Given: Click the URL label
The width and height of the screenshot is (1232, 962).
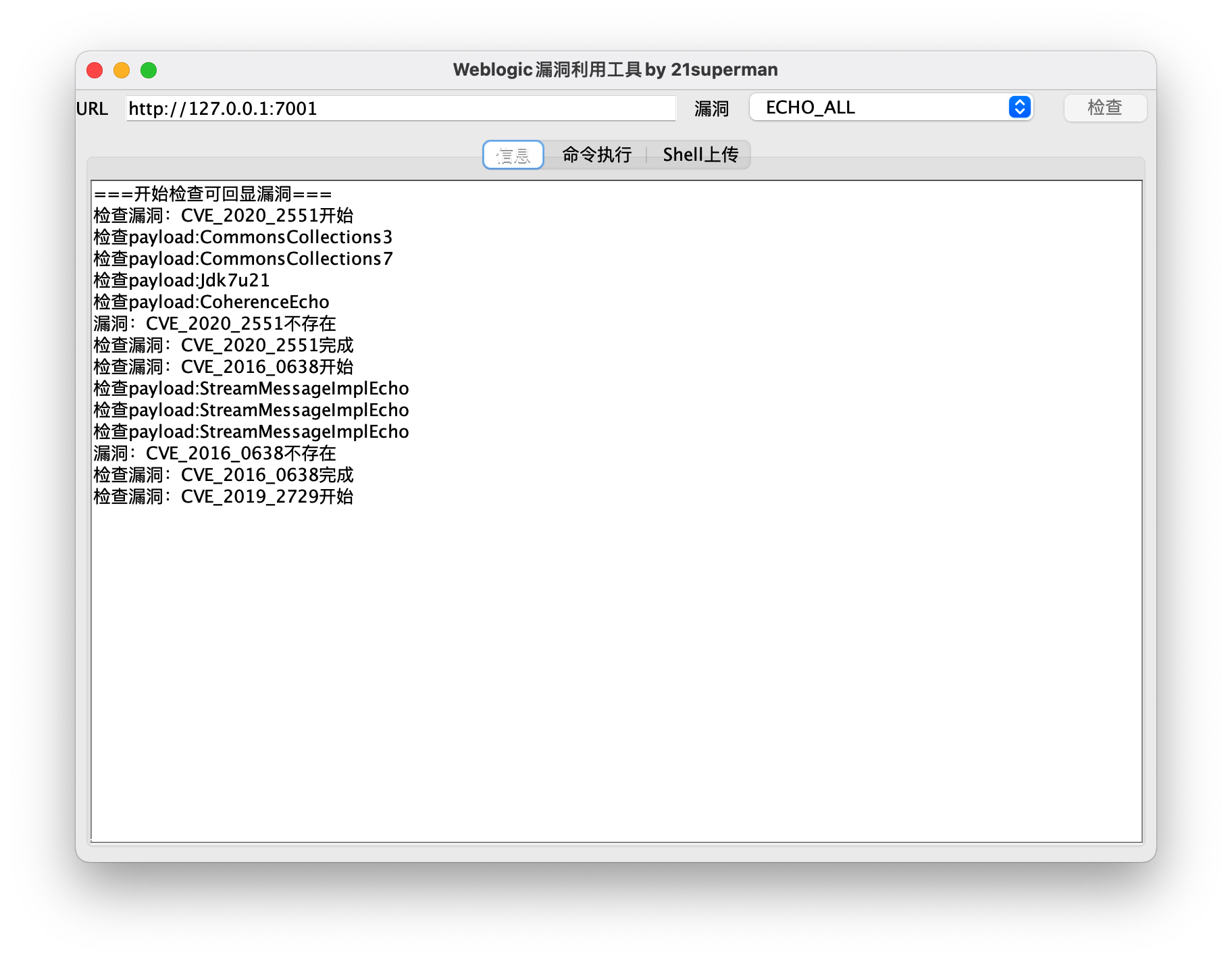Looking at the screenshot, I should (x=92, y=109).
